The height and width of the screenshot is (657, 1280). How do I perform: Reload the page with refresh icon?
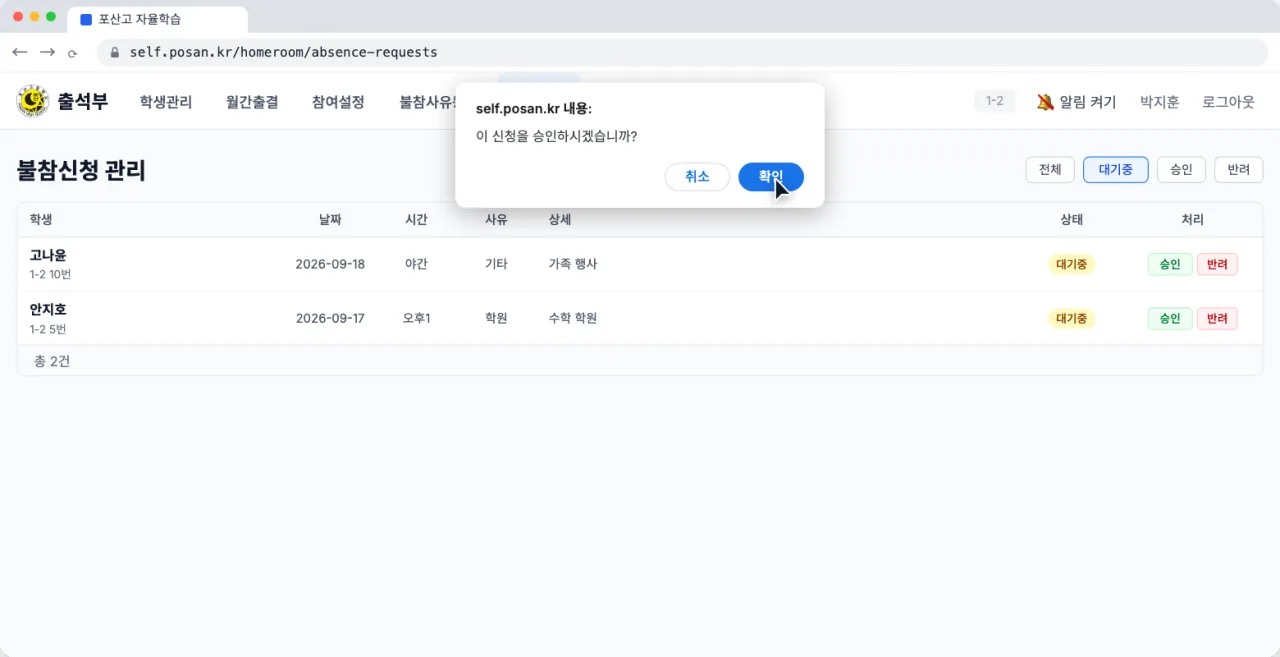[x=73, y=53]
